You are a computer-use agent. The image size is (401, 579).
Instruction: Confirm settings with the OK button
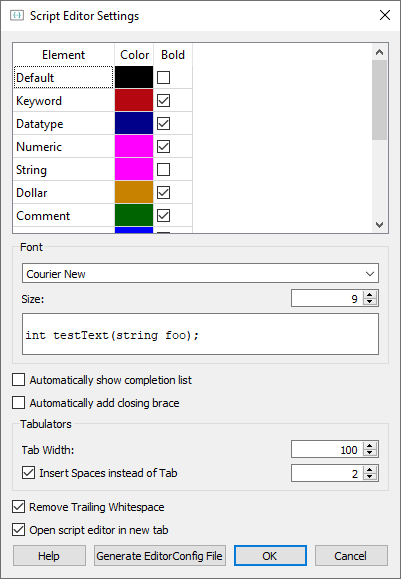coord(270,556)
